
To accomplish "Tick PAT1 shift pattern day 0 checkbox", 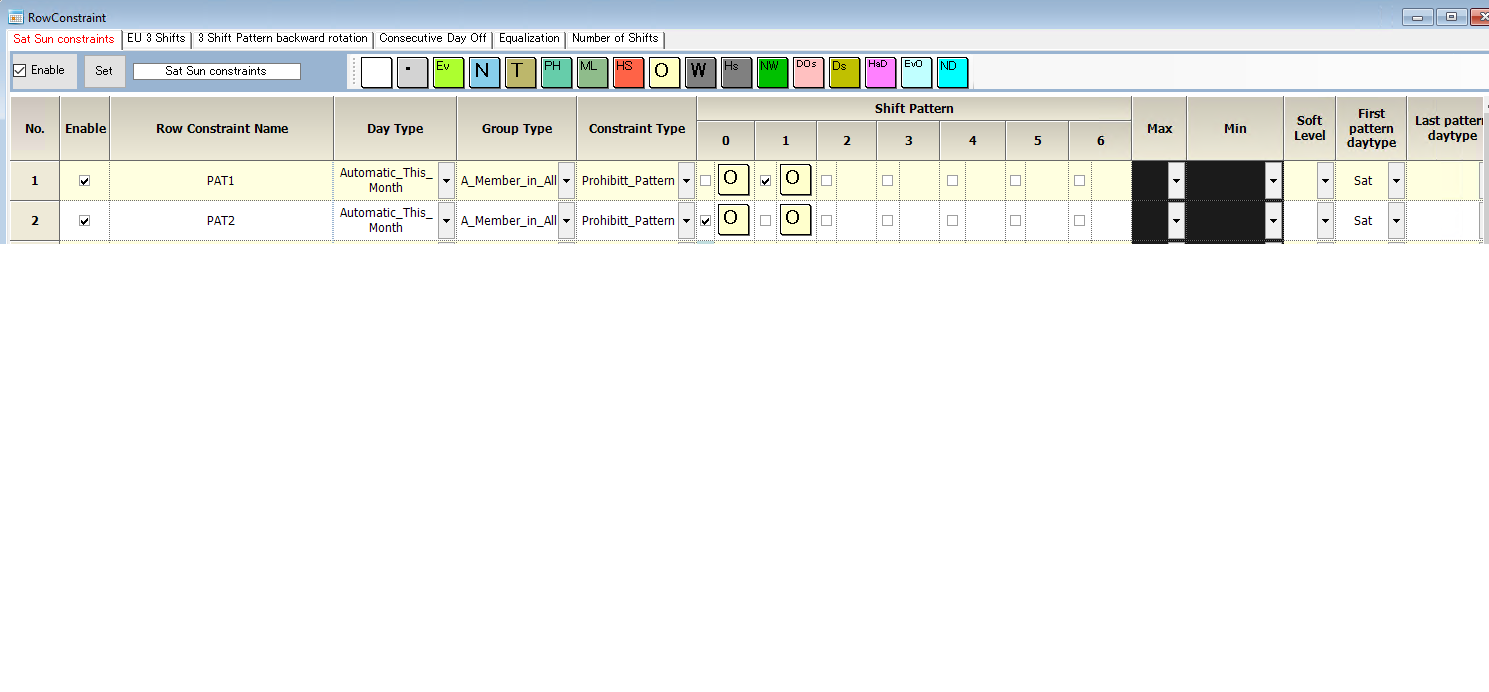I will (706, 181).
